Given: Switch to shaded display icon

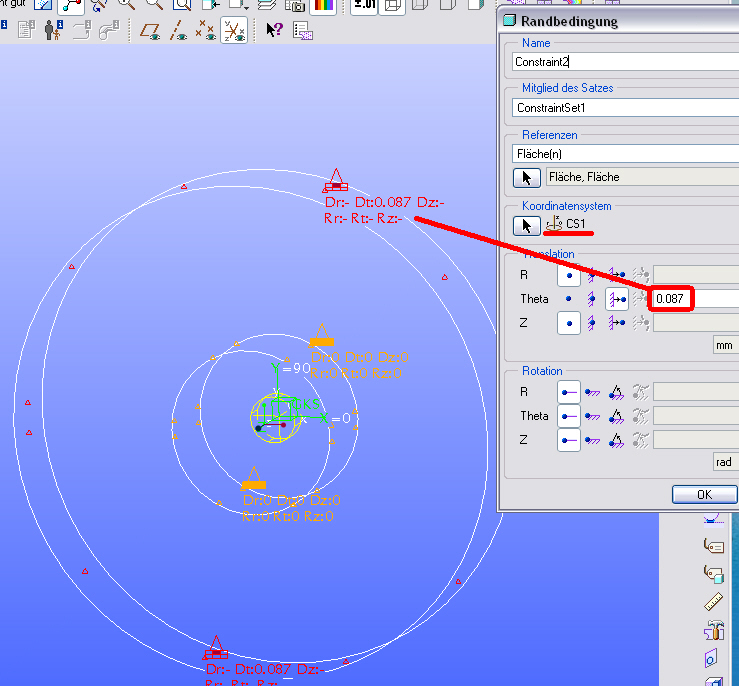Looking at the screenshot, I should point(476,5).
